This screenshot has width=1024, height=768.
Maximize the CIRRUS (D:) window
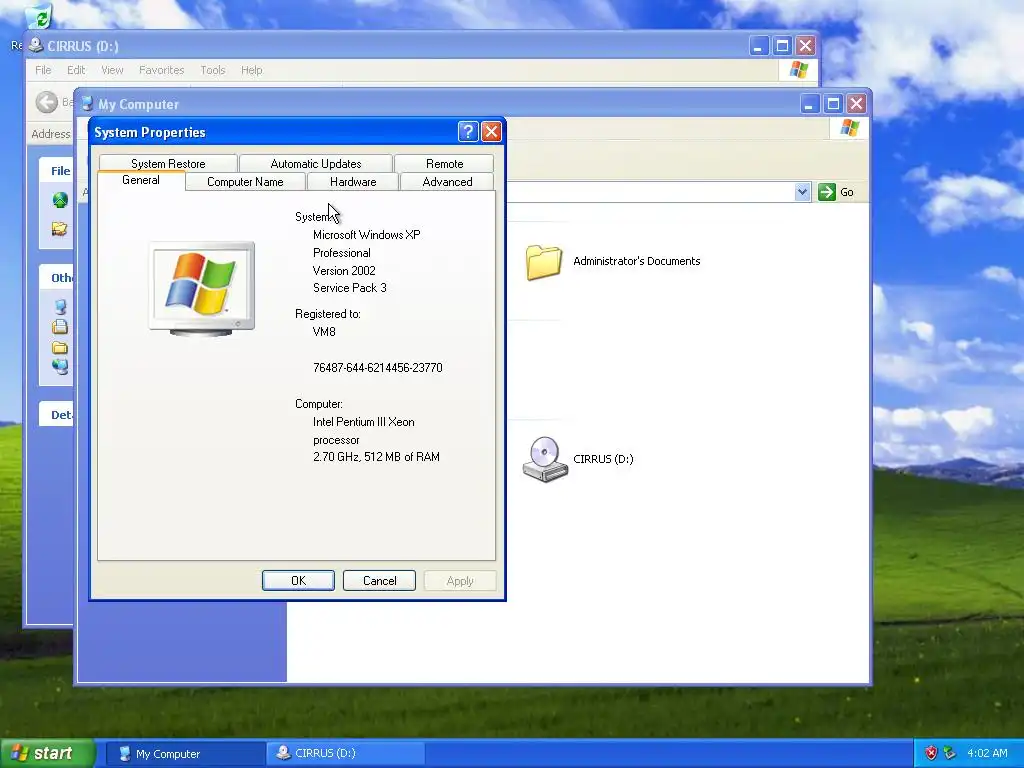pyautogui.click(x=782, y=46)
